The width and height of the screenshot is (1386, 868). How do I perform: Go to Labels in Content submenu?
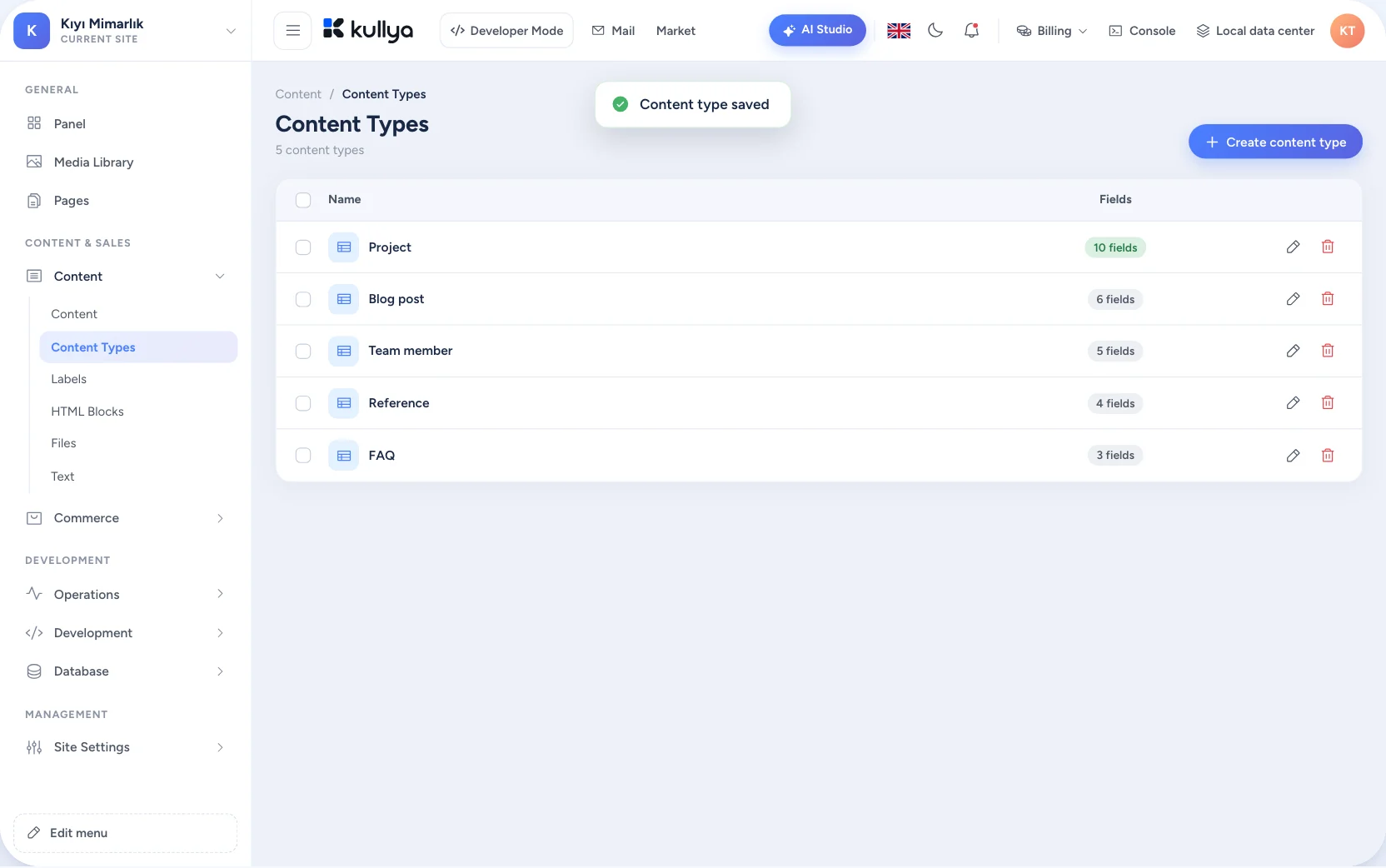[x=68, y=379]
